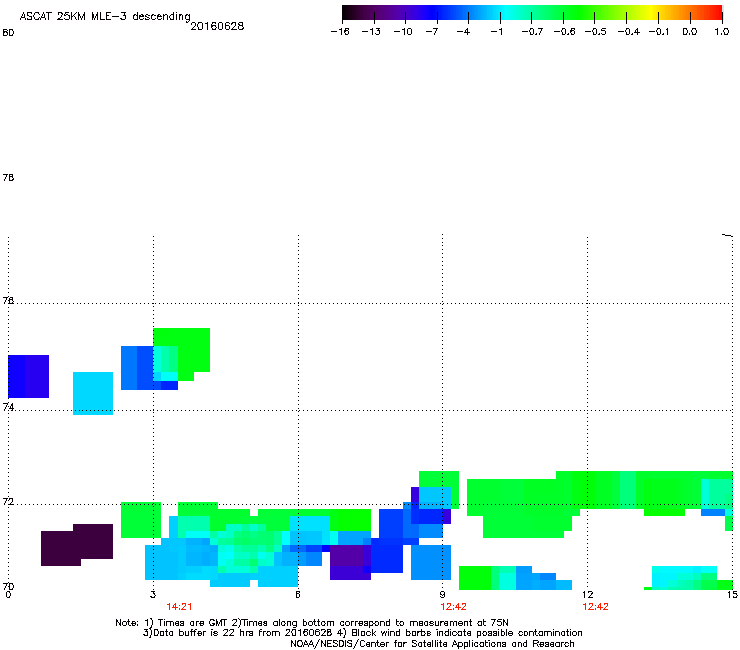Click the "-0.6" color scale label
Screen dimensions: 740x650
pos(564,32)
